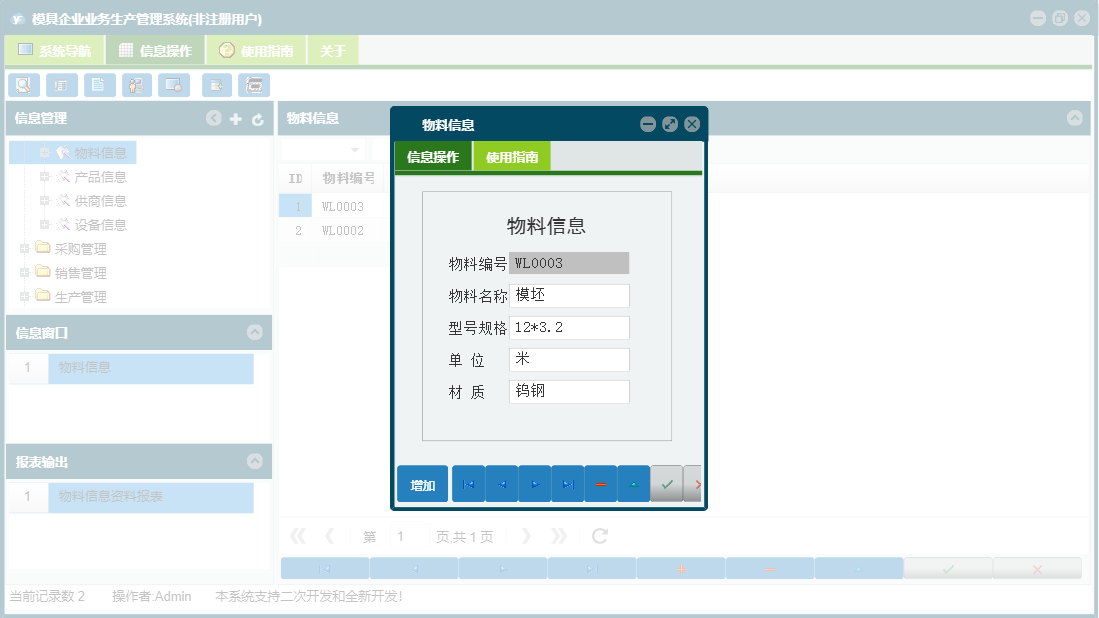Open 使用指南 tab in dialog
Screen dimensions: 1099x618
click(512, 156)
